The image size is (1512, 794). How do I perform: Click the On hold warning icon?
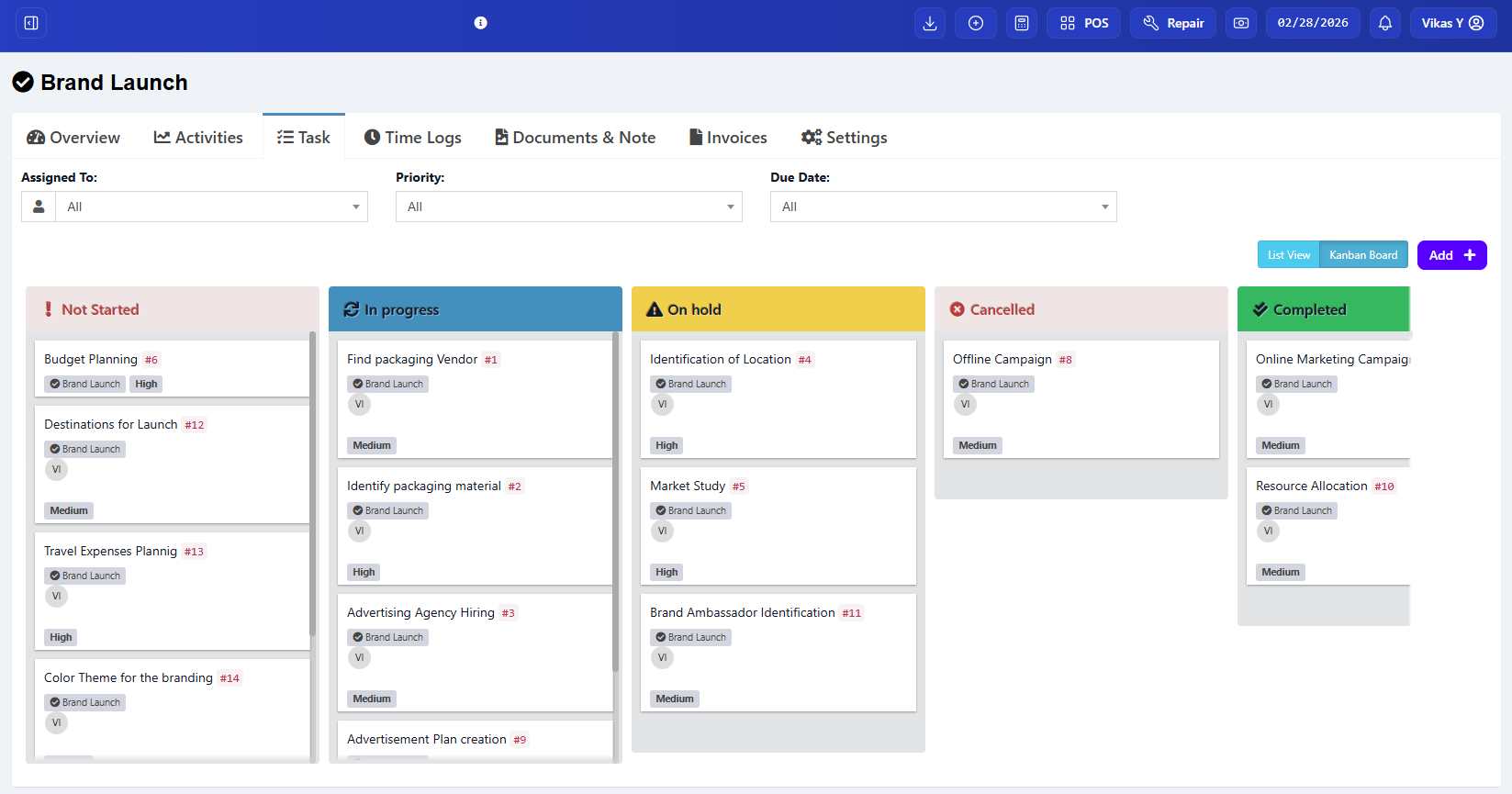pos(655,309)
